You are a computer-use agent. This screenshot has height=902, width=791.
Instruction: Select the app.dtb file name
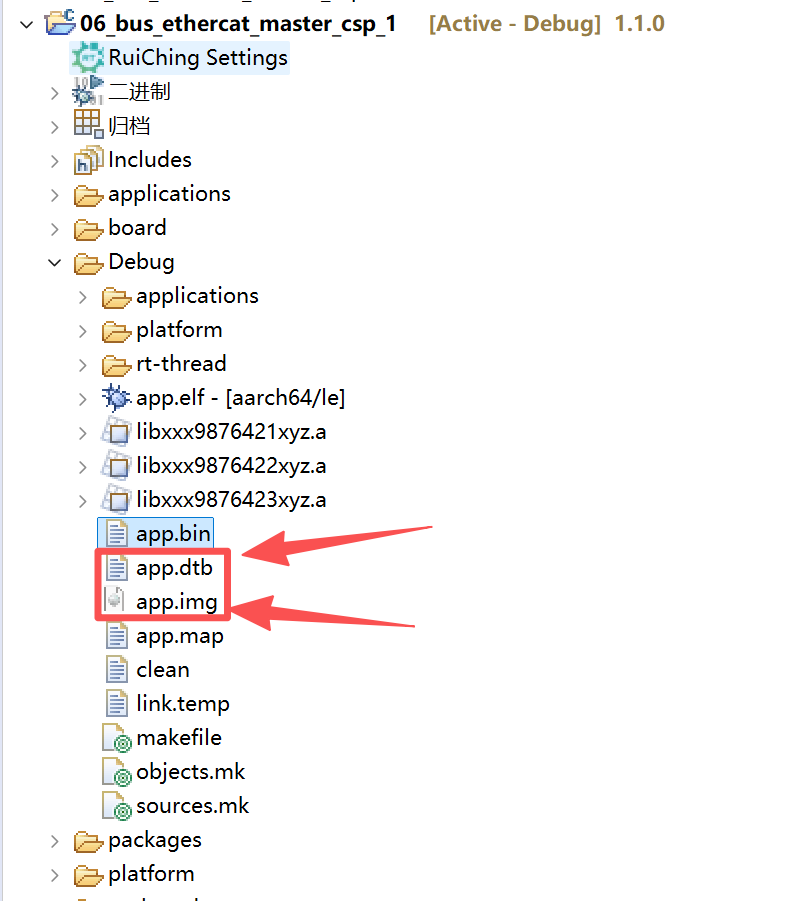coord(174,568)
